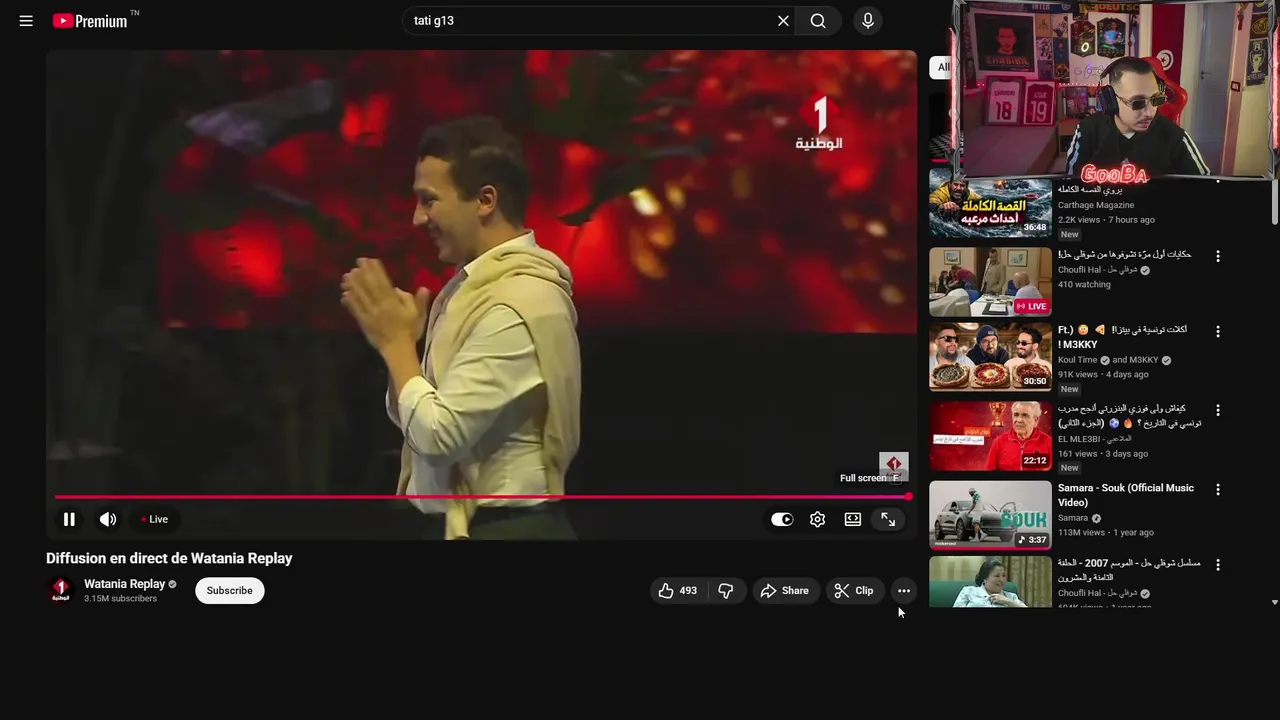The height and width of the screenshot is (720, 1280).
Task: Enter full screen mode
Action: 888,519
